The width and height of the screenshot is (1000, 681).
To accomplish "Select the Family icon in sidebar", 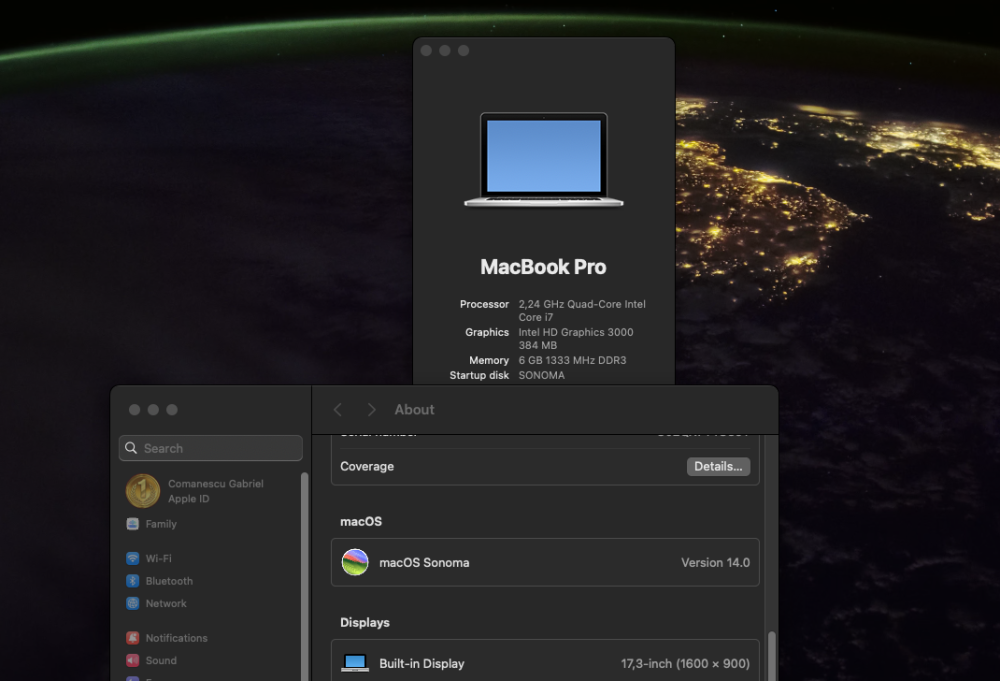I will point(133,524).
